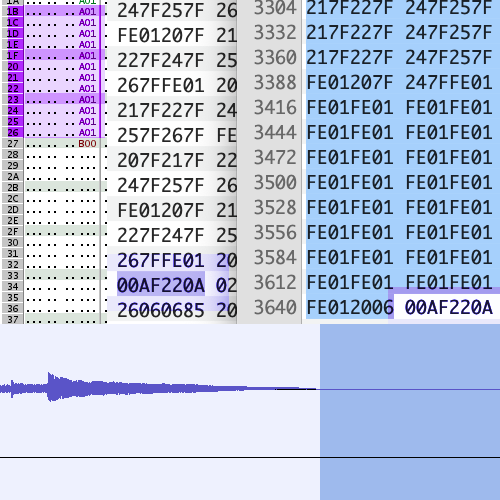Click offset label 3584
The image size is (500, 500).
[x=275, y=257]
